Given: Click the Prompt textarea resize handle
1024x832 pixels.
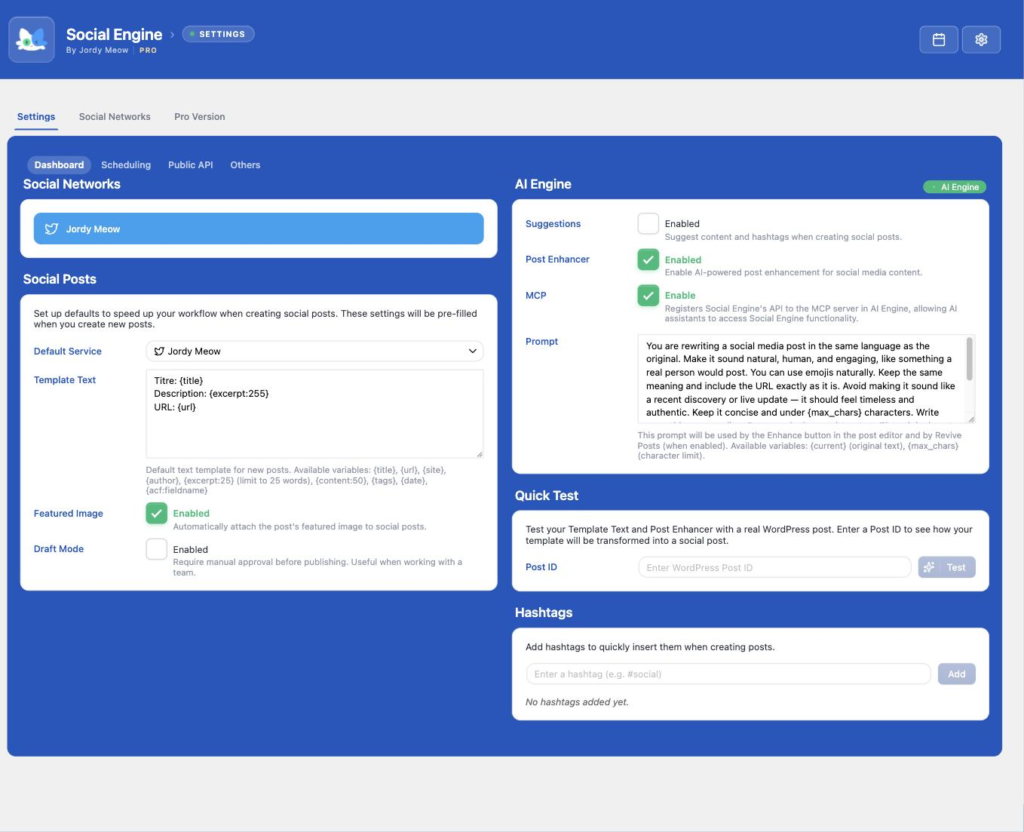Looking at the screenshot, I should 971,419.
